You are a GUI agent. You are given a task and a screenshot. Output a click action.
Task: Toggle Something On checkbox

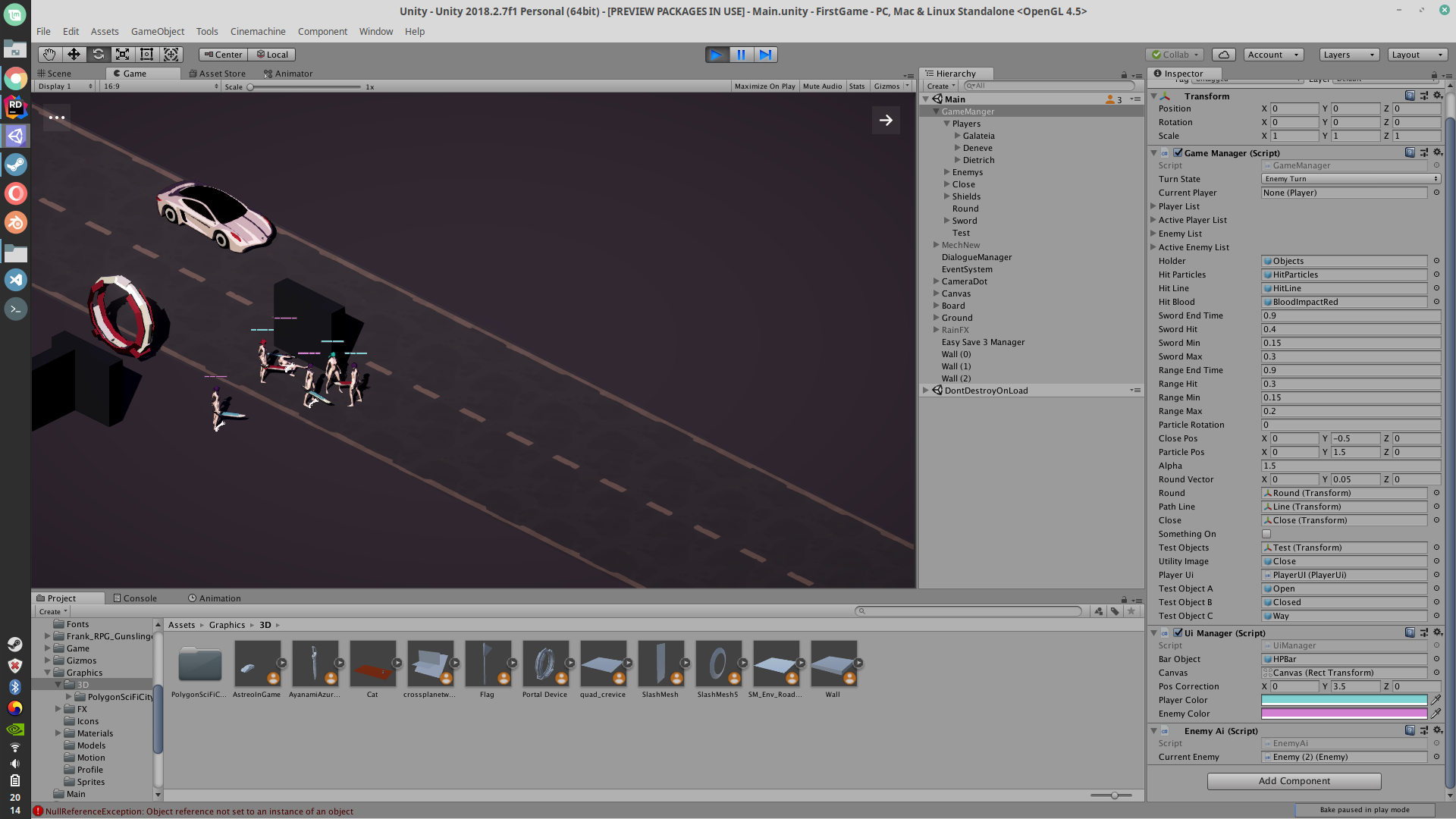point(1266,534)
